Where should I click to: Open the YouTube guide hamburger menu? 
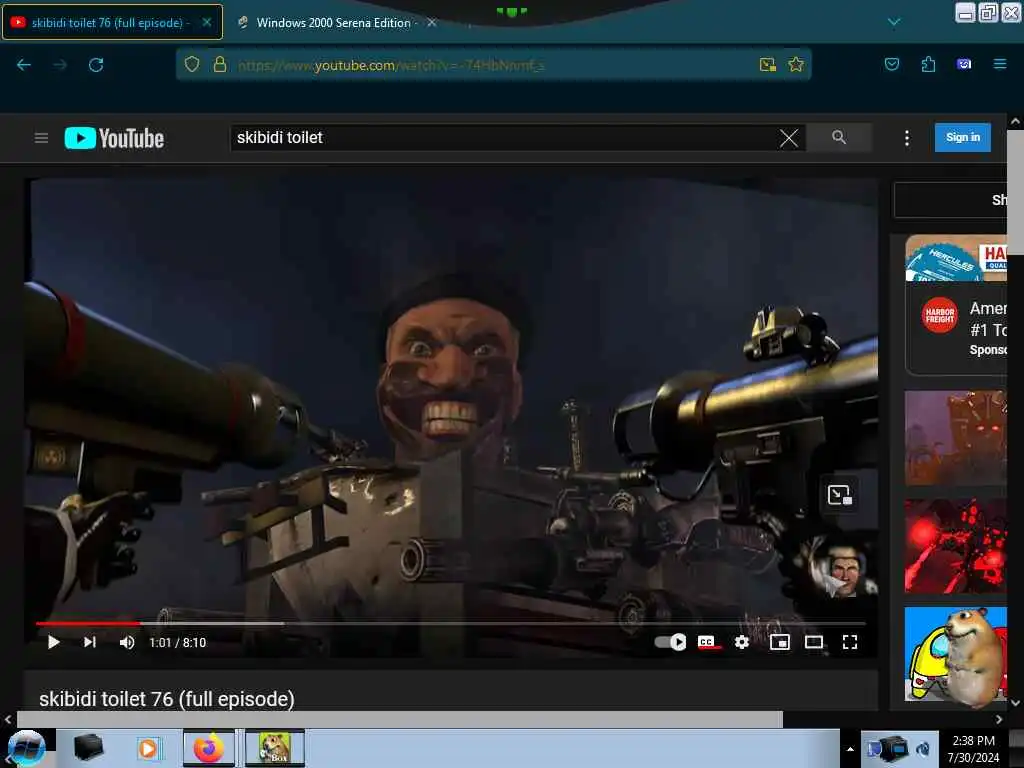(x=41, y=138)
